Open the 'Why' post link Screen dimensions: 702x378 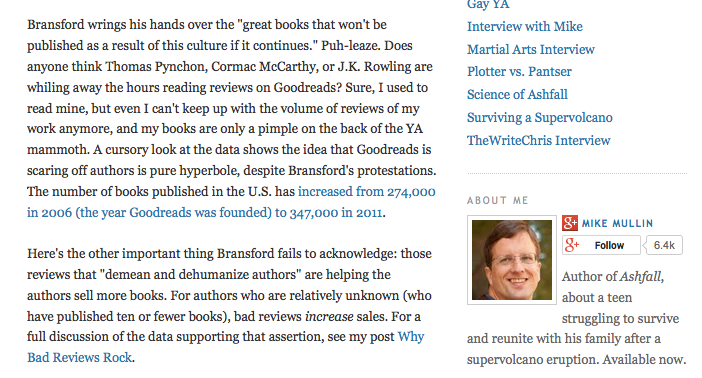tap(411, 337)
